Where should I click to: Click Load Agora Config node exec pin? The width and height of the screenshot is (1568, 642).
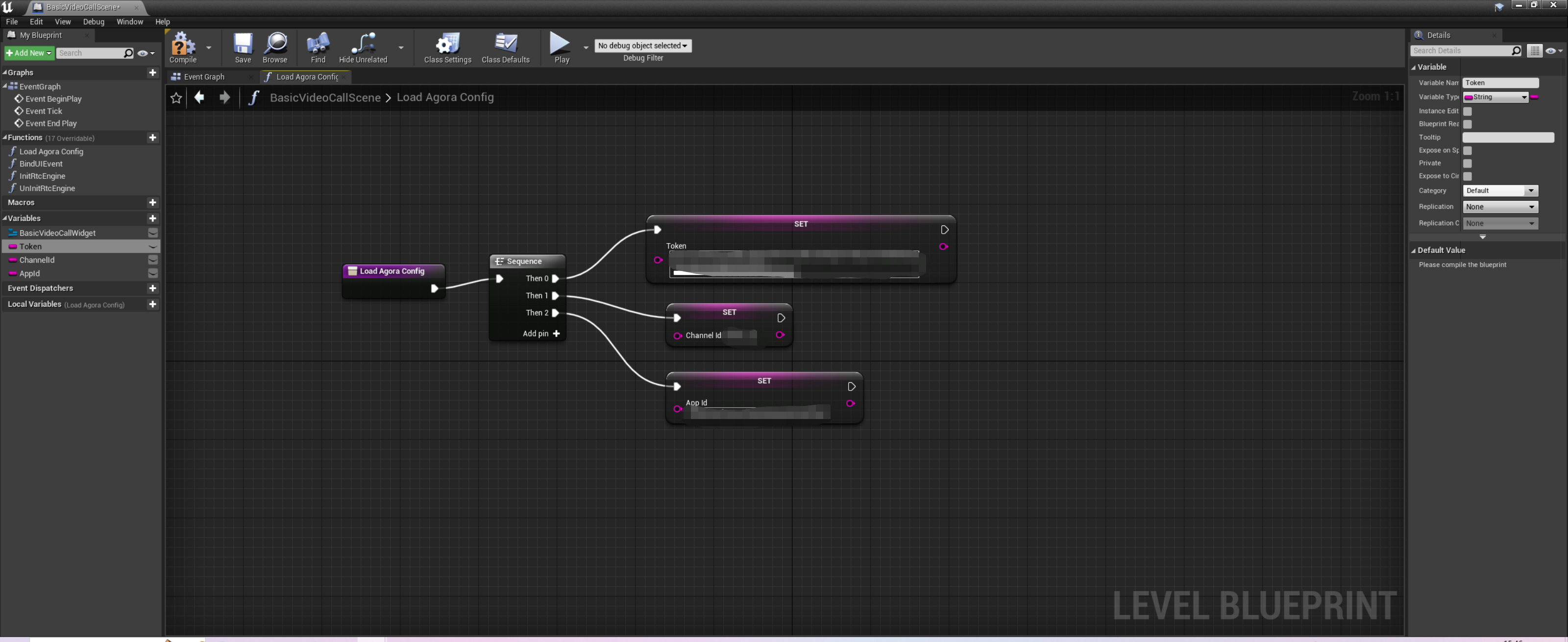(x=434, y=289)
